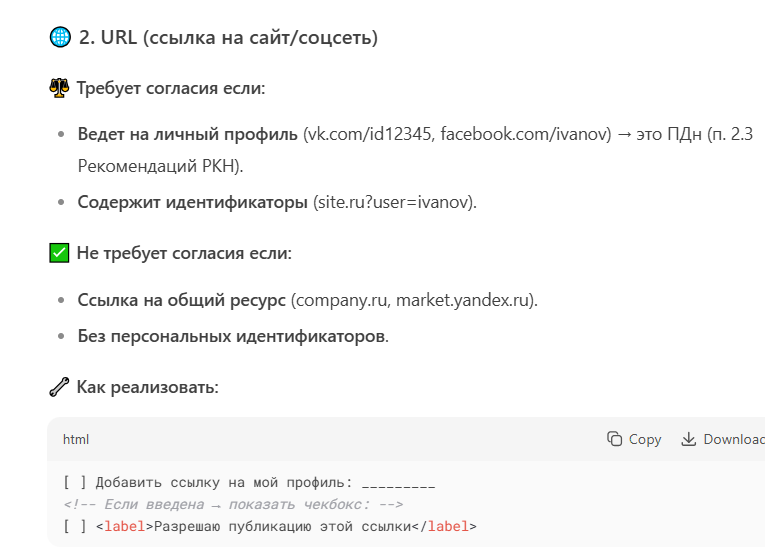Screen dimensions: 765x555
Task: Click the HTML comment line Если введена
Action: (x=233, y=504)
